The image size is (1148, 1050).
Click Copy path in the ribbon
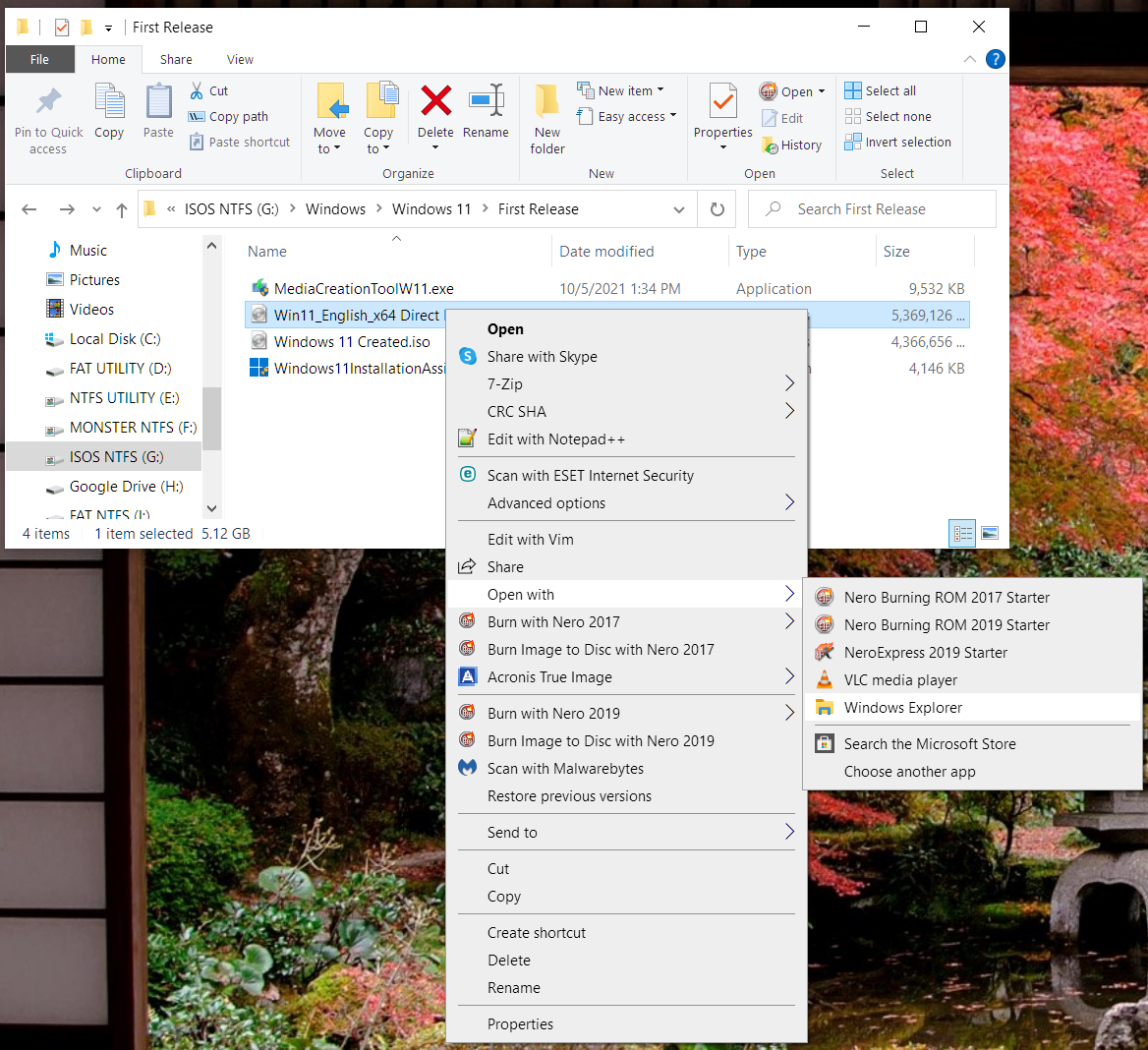[228, 116]
